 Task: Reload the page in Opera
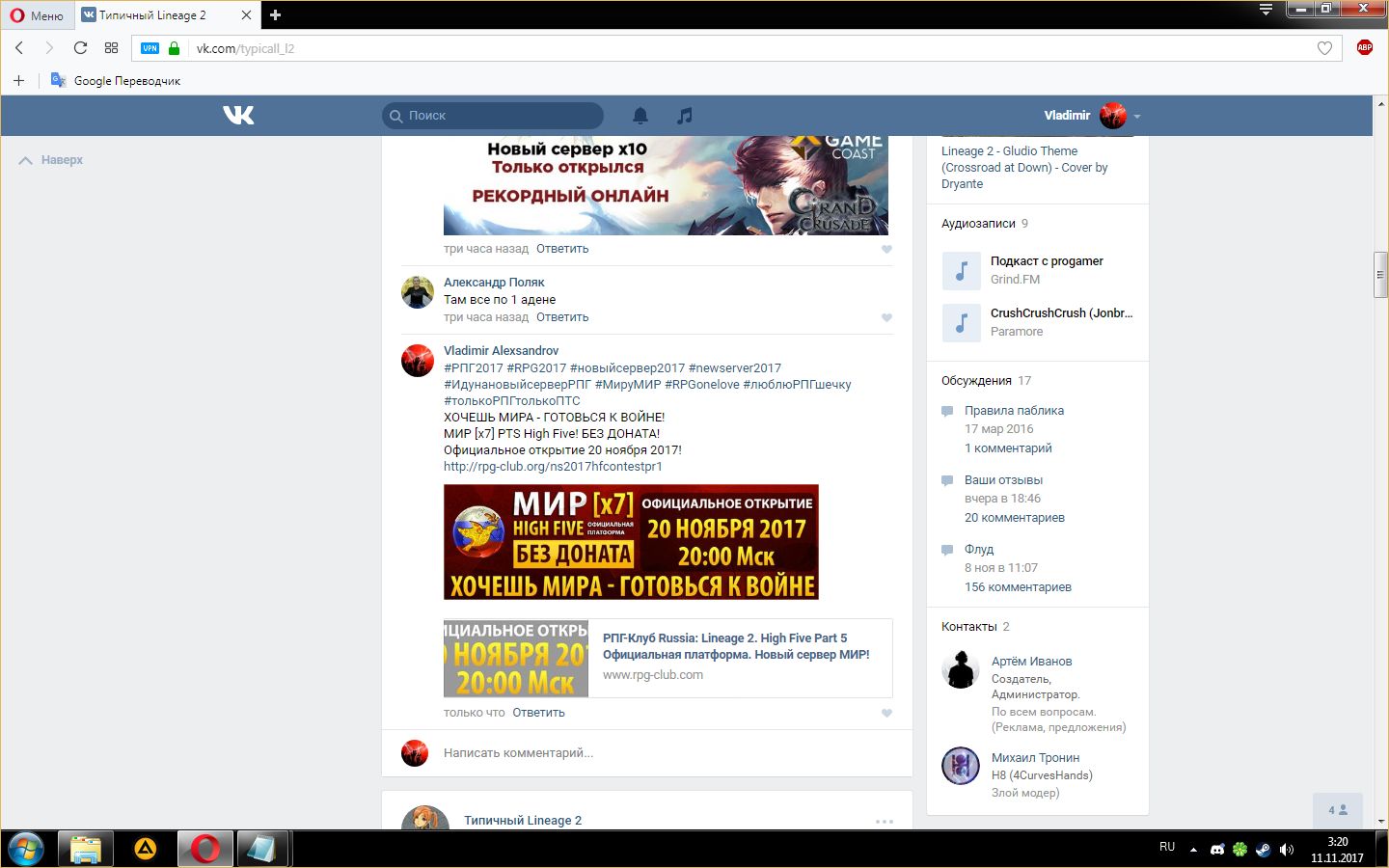tap(80, 48)
